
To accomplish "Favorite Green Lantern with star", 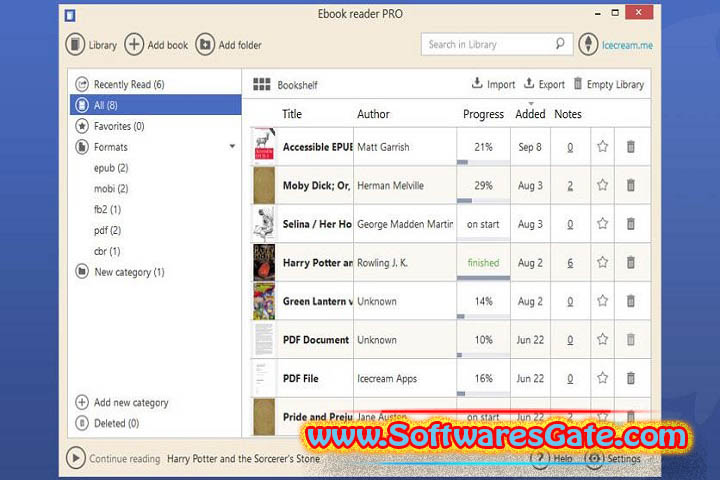I will (602, 301).
